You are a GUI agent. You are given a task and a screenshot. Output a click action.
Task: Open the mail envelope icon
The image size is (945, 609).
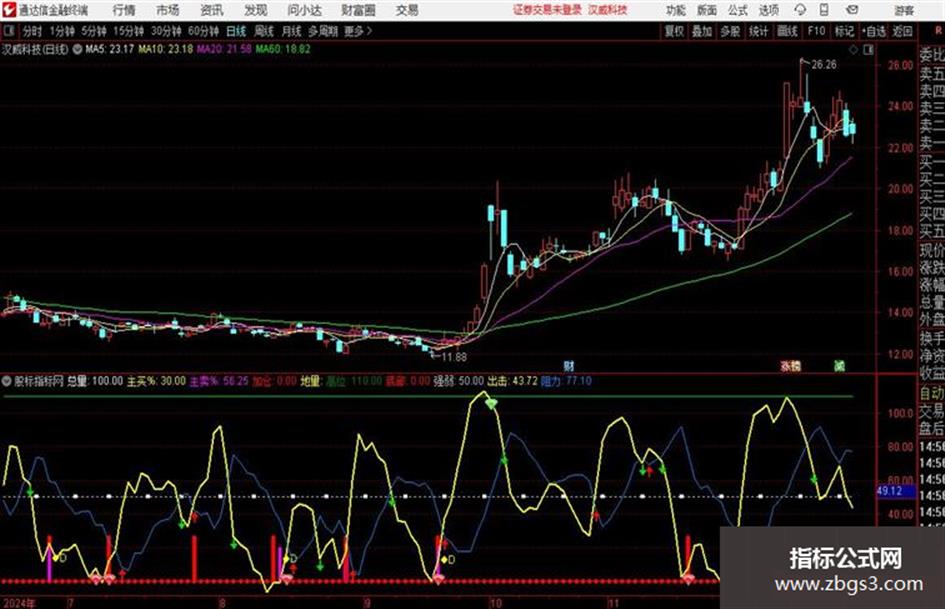coord(852,10)
